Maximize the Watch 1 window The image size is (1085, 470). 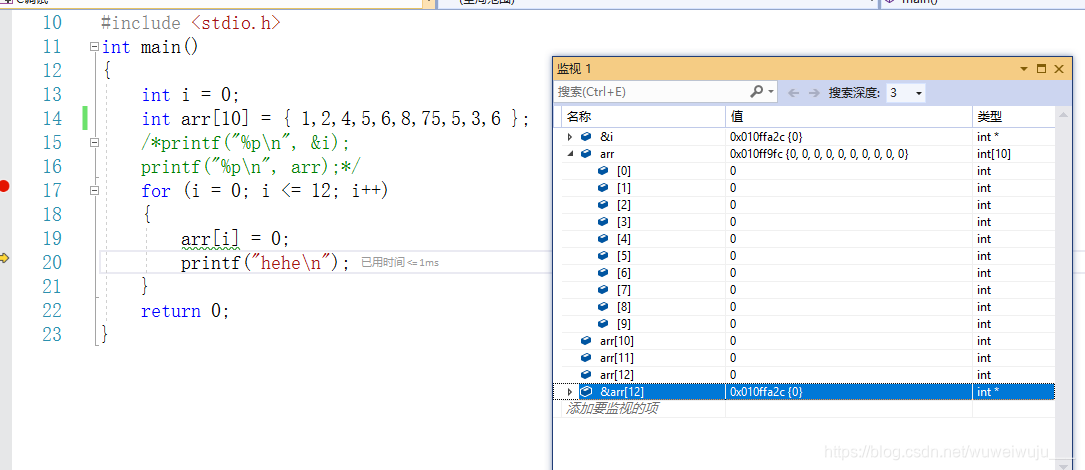tap(1041, 69)
